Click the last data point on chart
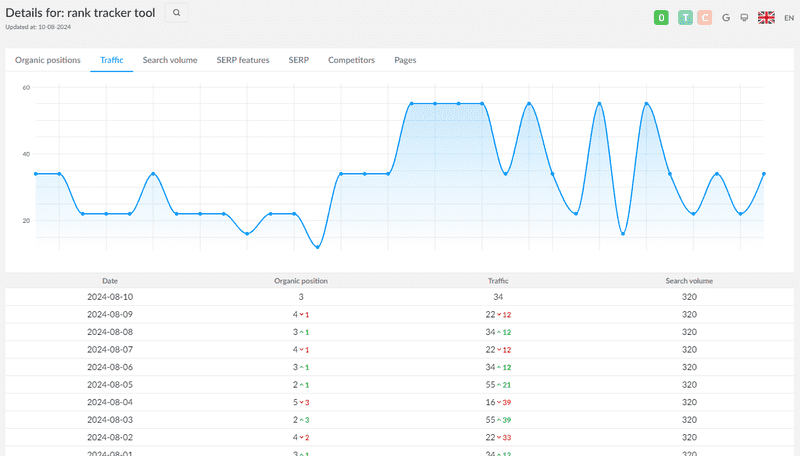 (764, 174)
